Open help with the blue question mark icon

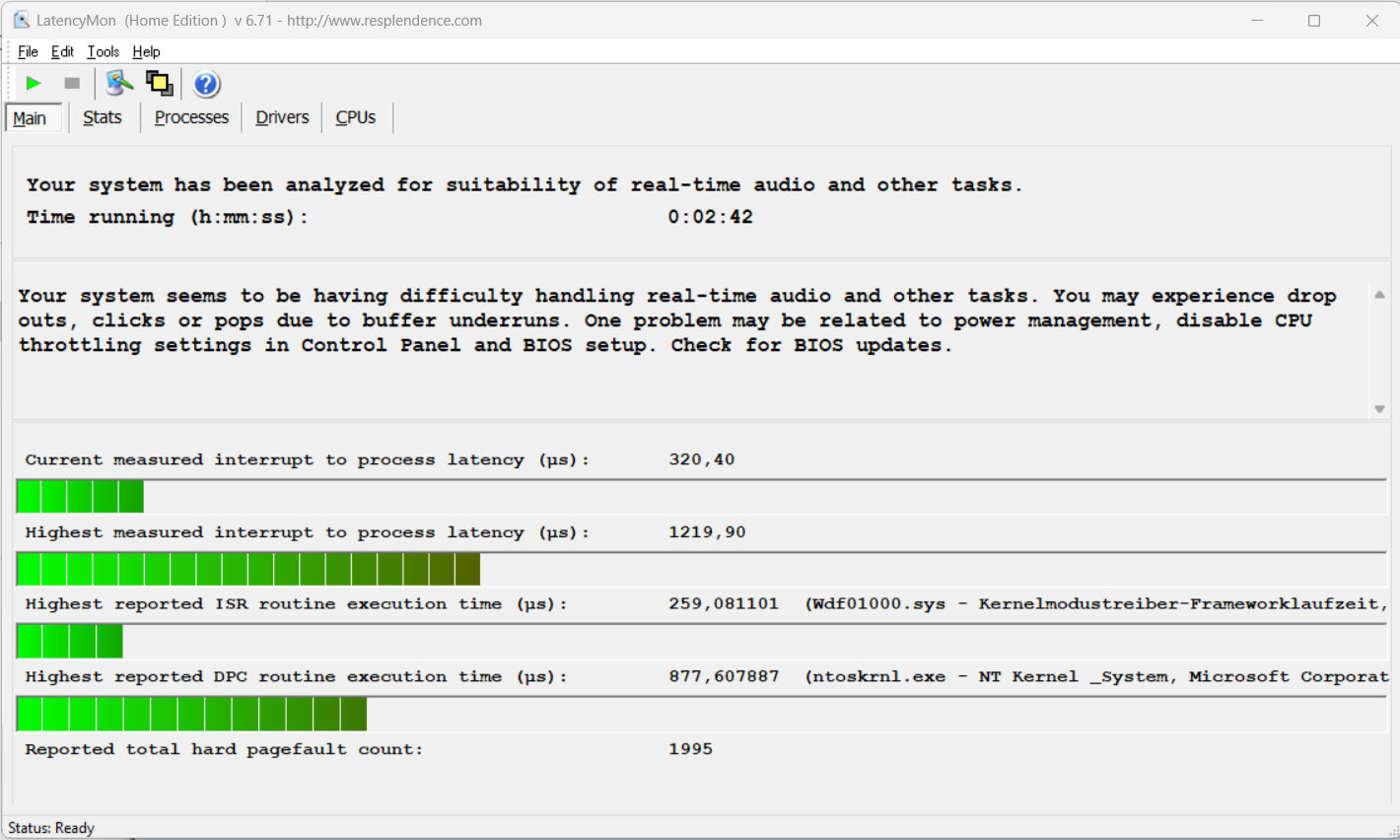(206, 84)
